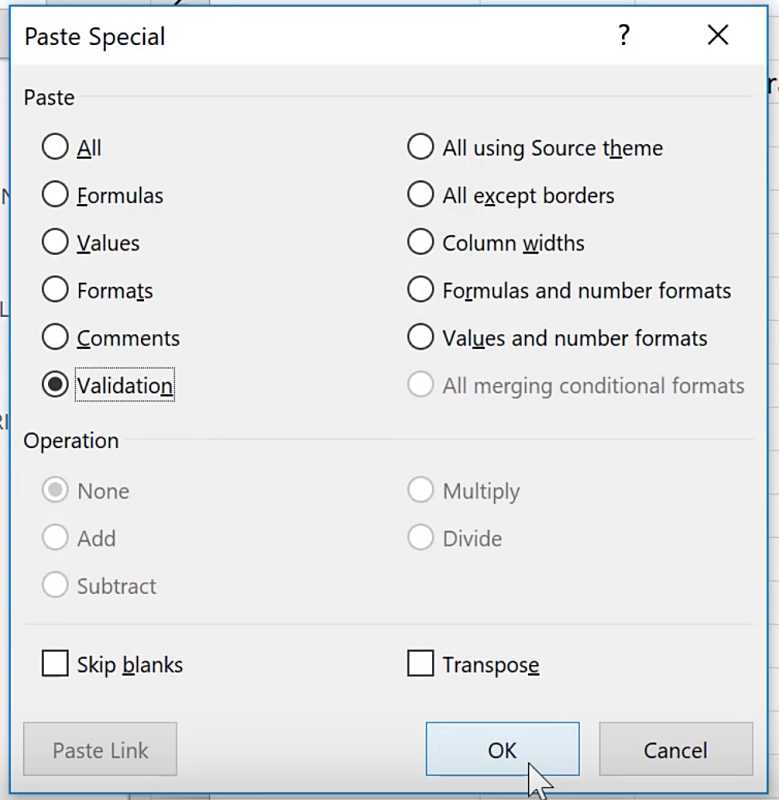Tick the Transpose checkbox
779x800 pixels.
coord(420,664)
